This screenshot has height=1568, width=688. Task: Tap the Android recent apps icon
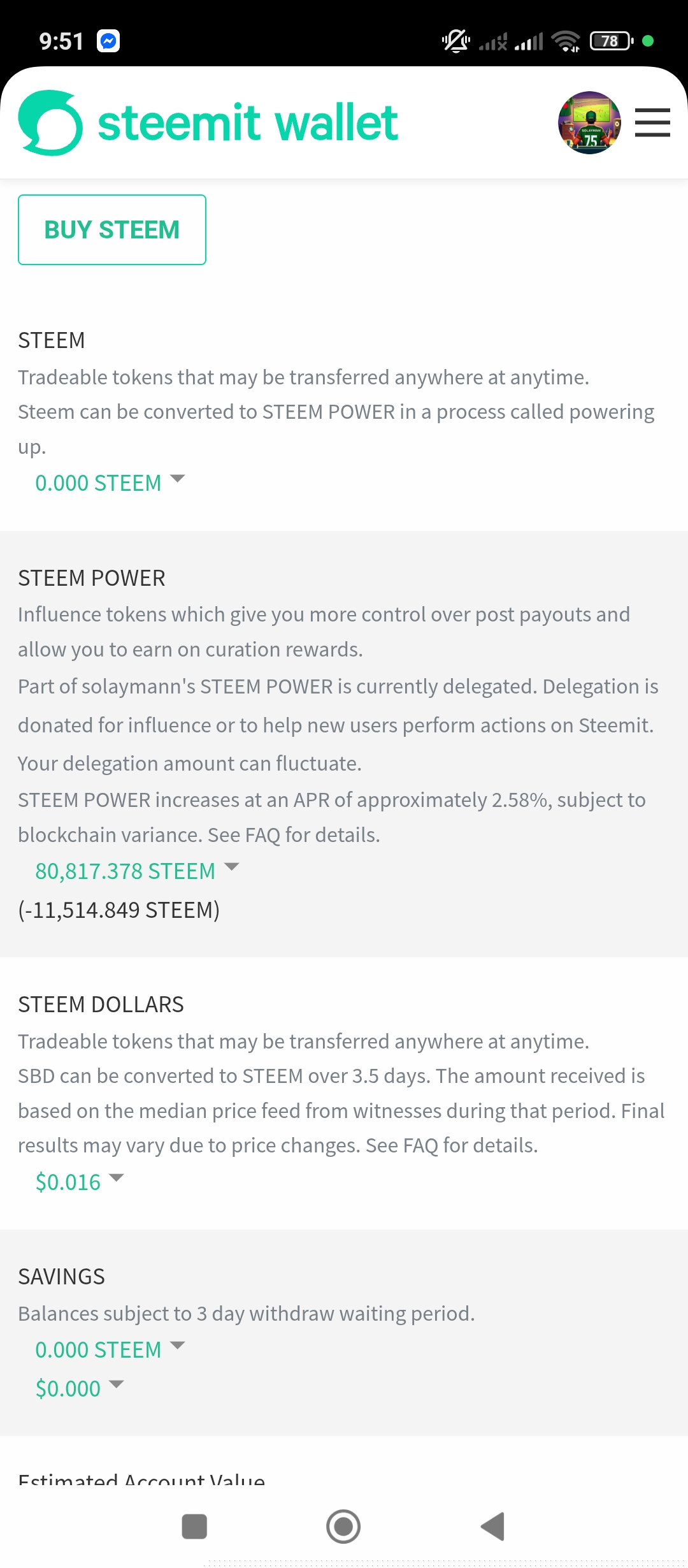click(x=194, y=1527)
